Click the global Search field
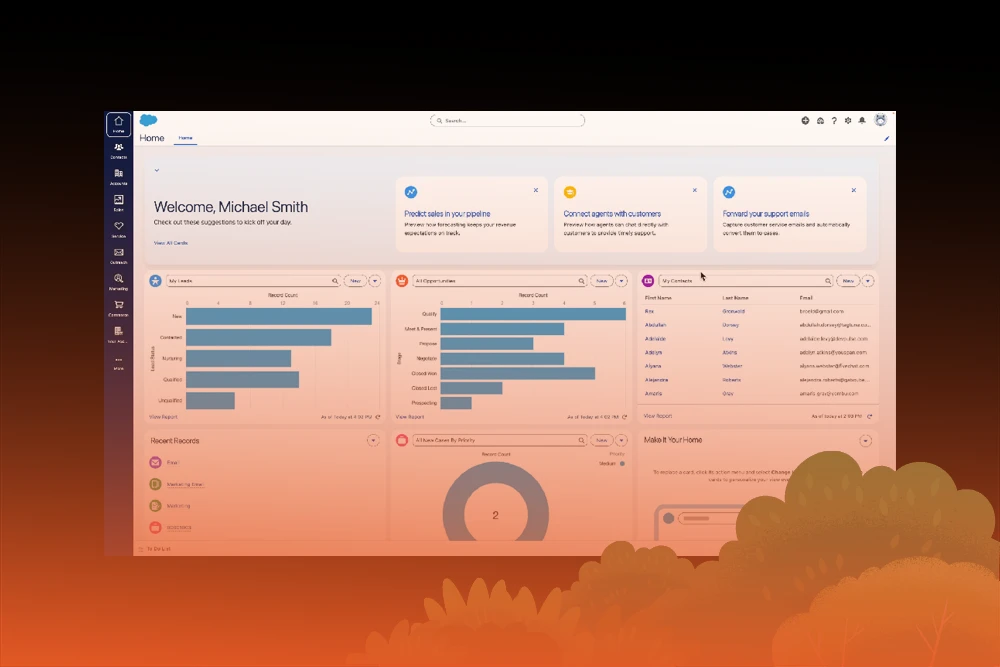This screenshot has width=1000, height=667. [507, 121]
